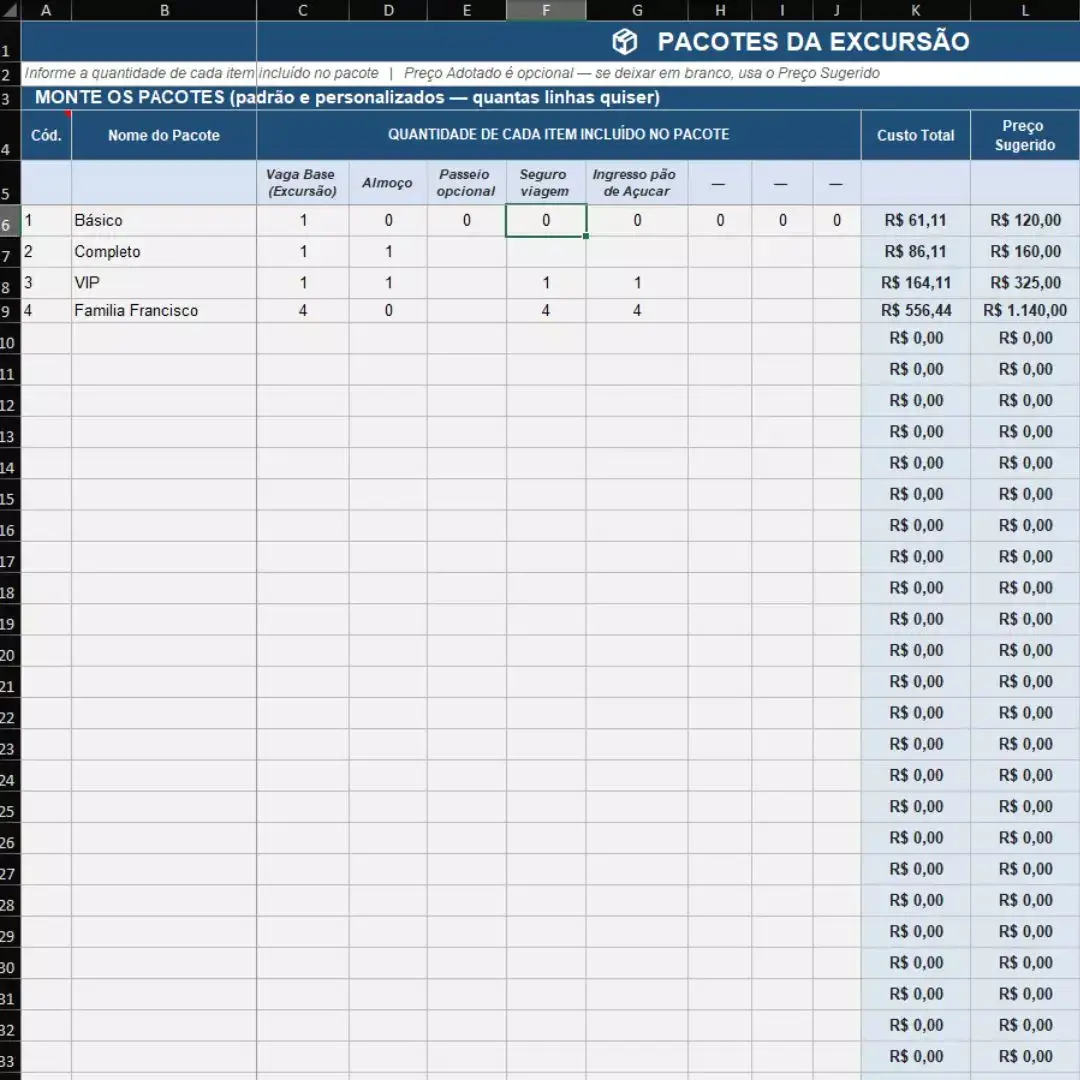Click QUANTIDADE DE CADA ITEM header

coord(559,134)
